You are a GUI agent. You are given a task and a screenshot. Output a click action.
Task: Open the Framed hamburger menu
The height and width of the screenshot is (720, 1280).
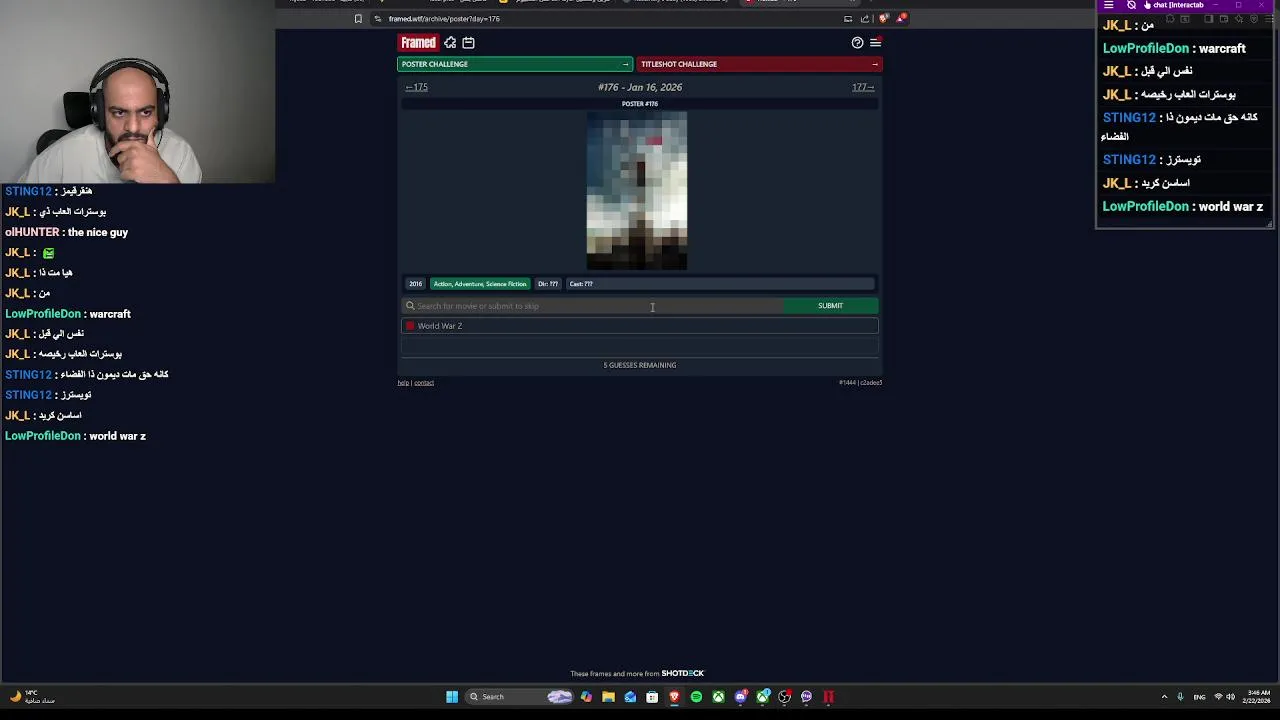point(875,42)
